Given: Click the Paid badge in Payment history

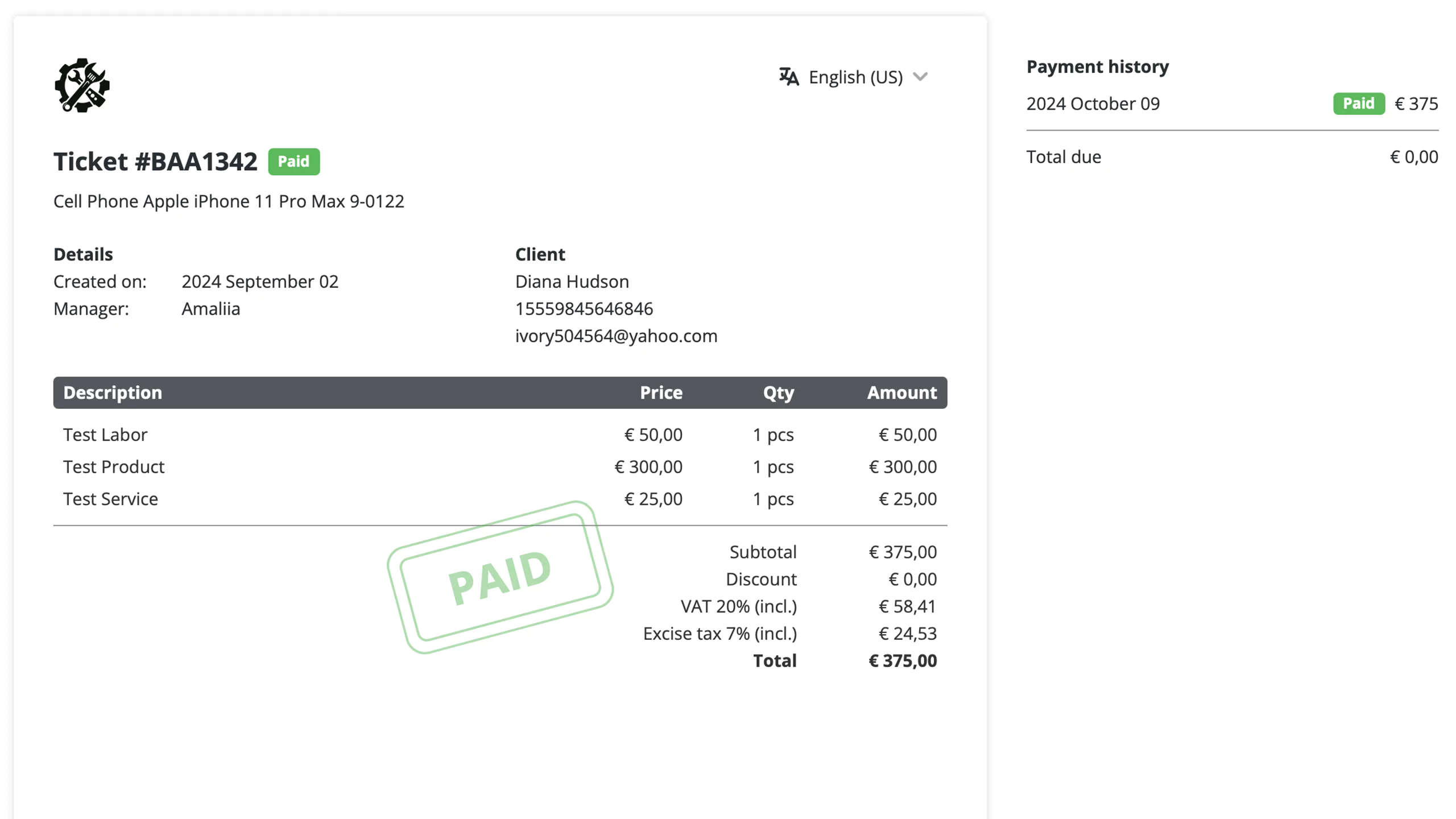Looking at the screenshot, I should [1358, 104].
